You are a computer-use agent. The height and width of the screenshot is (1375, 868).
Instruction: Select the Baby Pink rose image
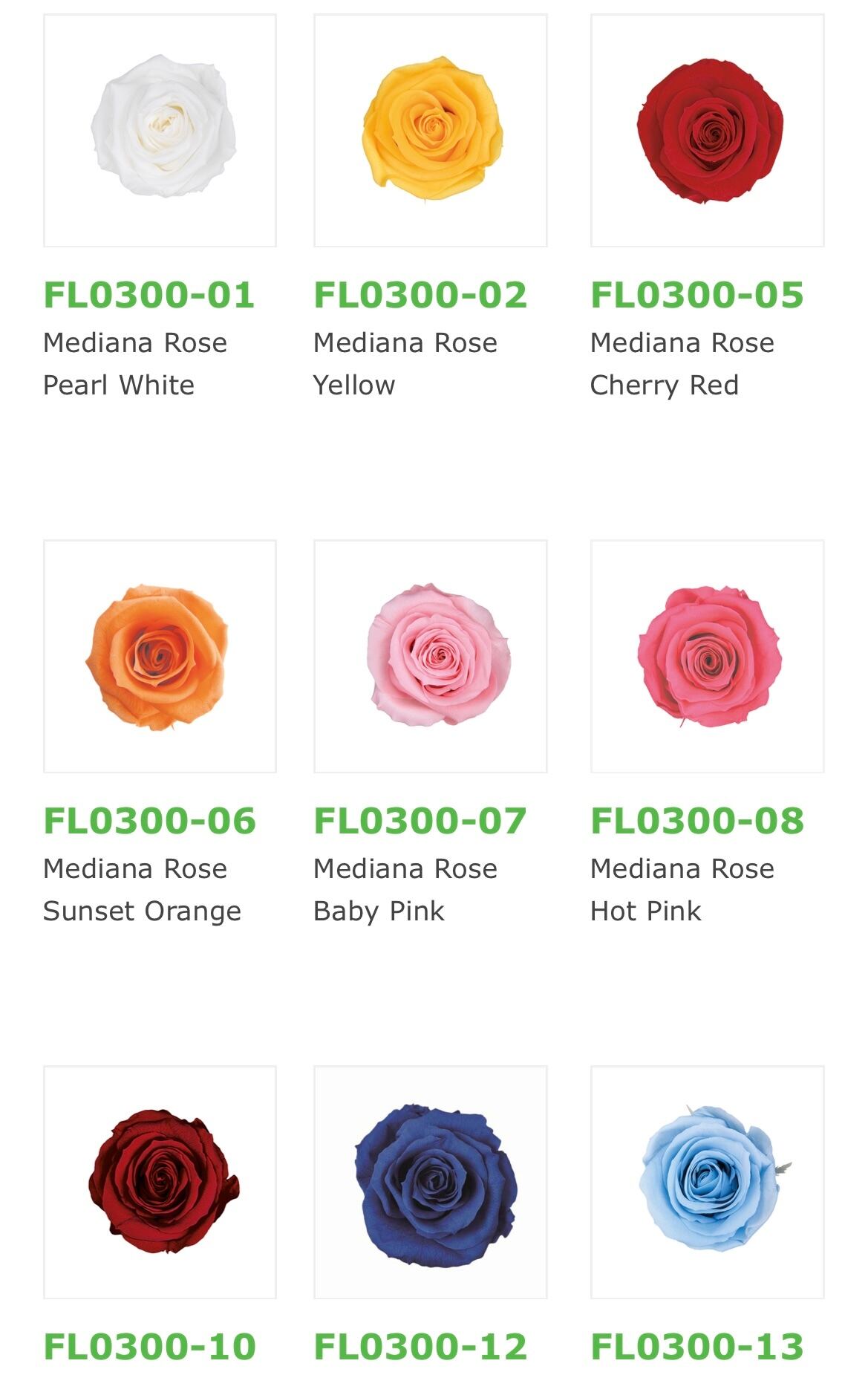click(430, 656)
